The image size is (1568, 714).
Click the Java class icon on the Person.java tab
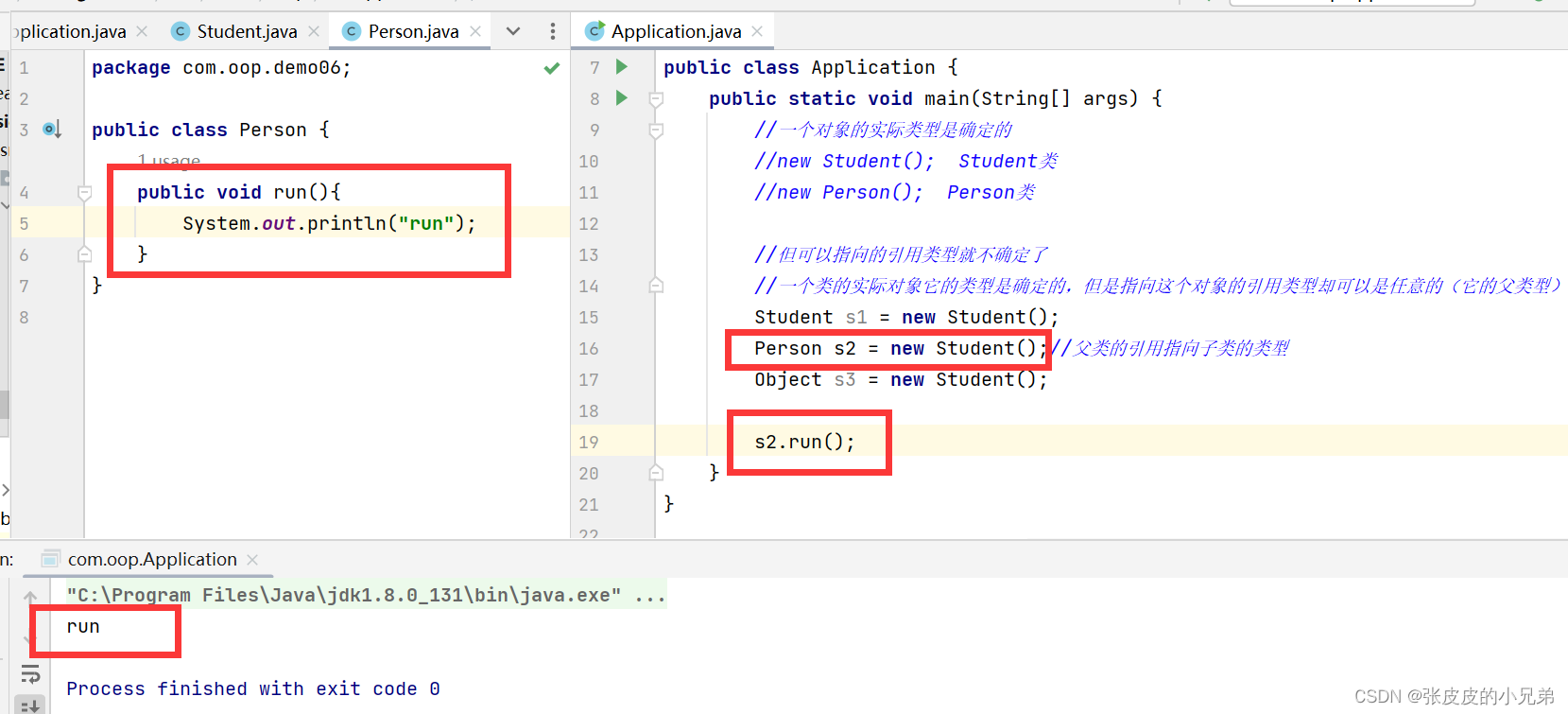point(352,31)
